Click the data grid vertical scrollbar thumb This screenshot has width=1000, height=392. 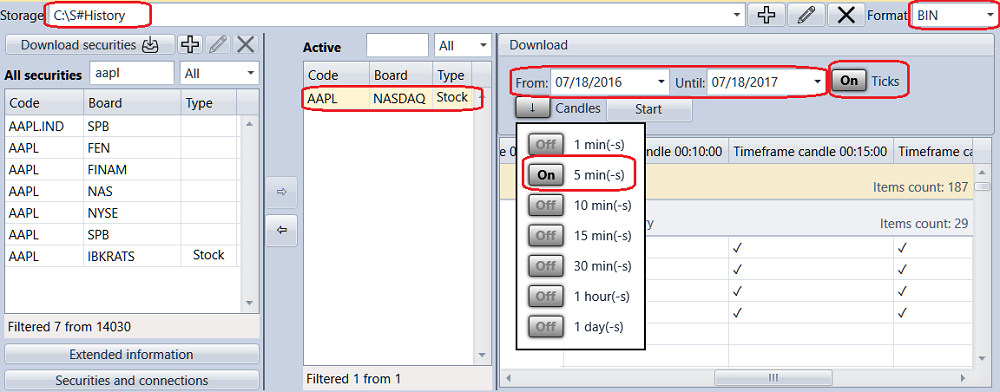(982, 186)
